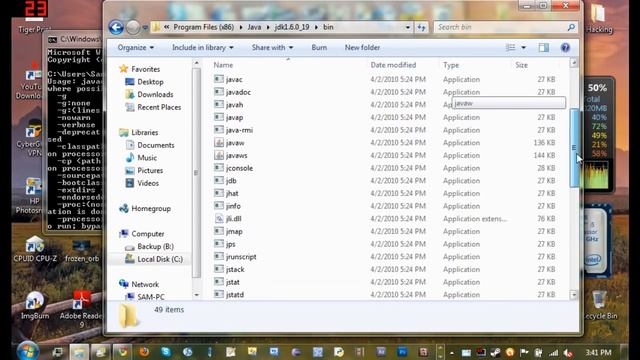Sort by the Size column header
Viewport: 640px width, 360px height.
coord(521,65)
